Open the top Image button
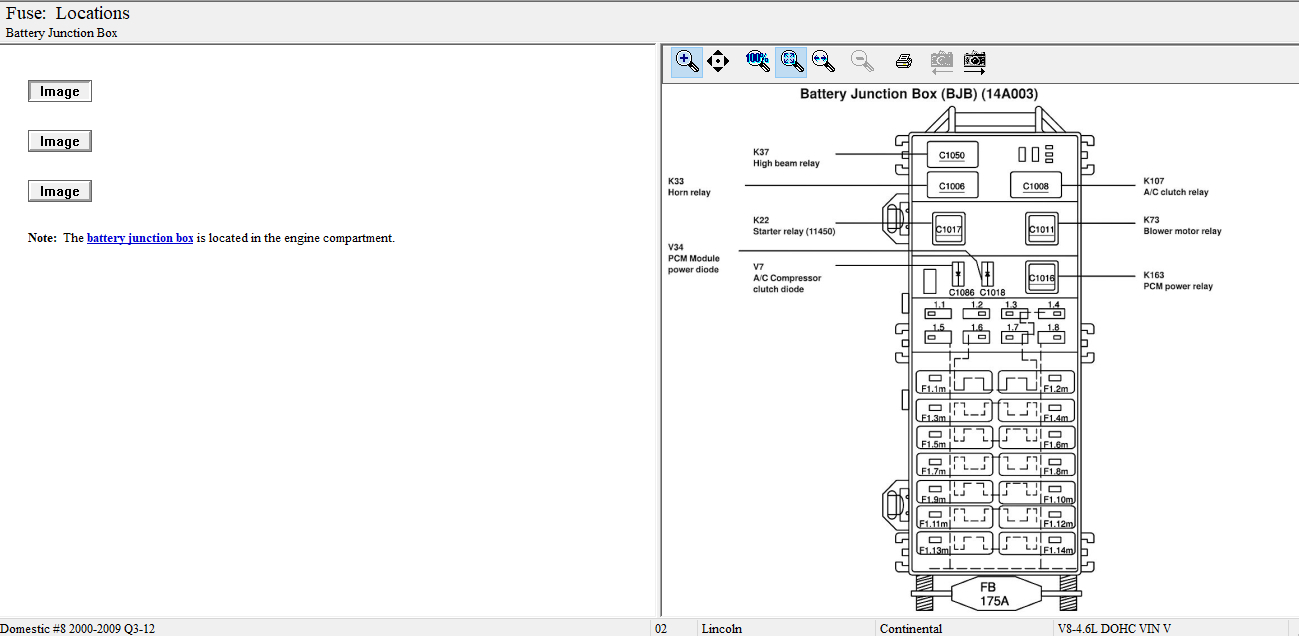 pyautogui.click(x=60, y=92)
